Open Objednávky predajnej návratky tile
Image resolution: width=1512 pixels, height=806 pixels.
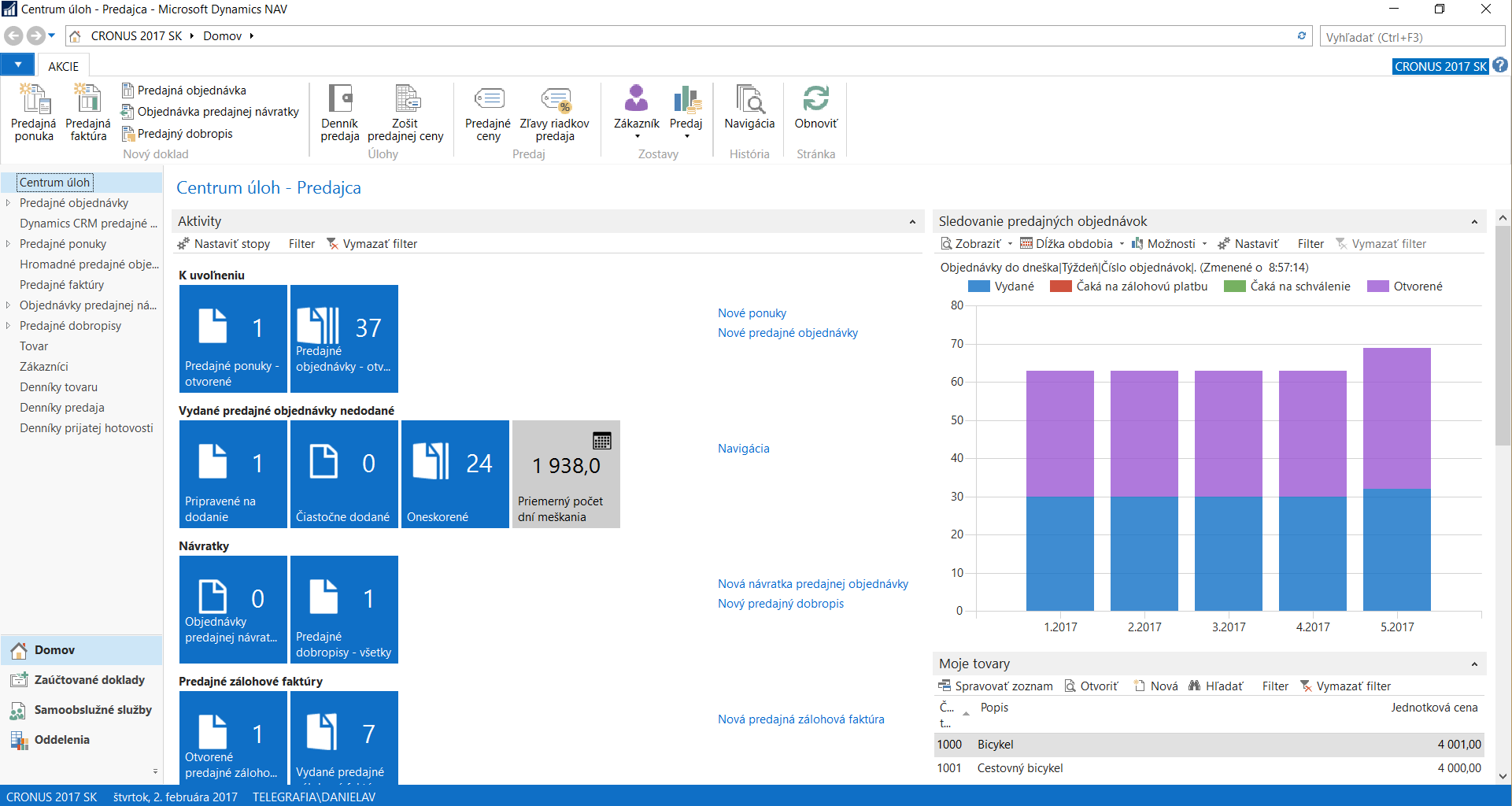[233, 609]
